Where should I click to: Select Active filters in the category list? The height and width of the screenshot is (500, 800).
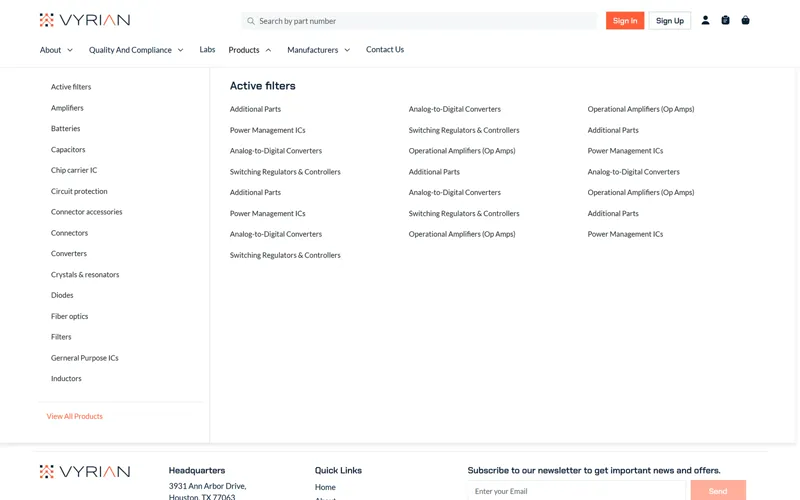tap(71, 87)
